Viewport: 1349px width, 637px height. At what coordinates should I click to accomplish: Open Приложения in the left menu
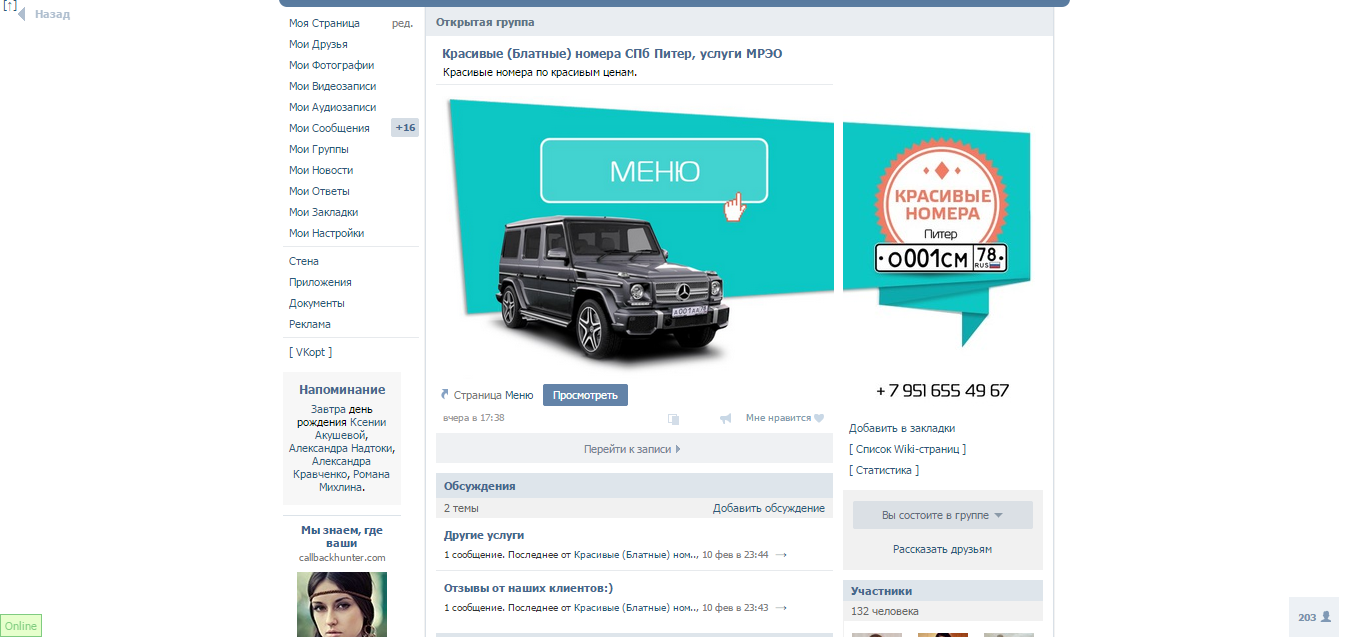[320, 282]
